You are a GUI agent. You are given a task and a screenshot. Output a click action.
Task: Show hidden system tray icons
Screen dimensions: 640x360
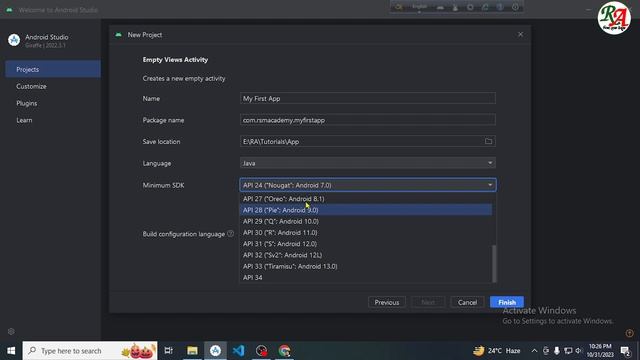point(534,351)
